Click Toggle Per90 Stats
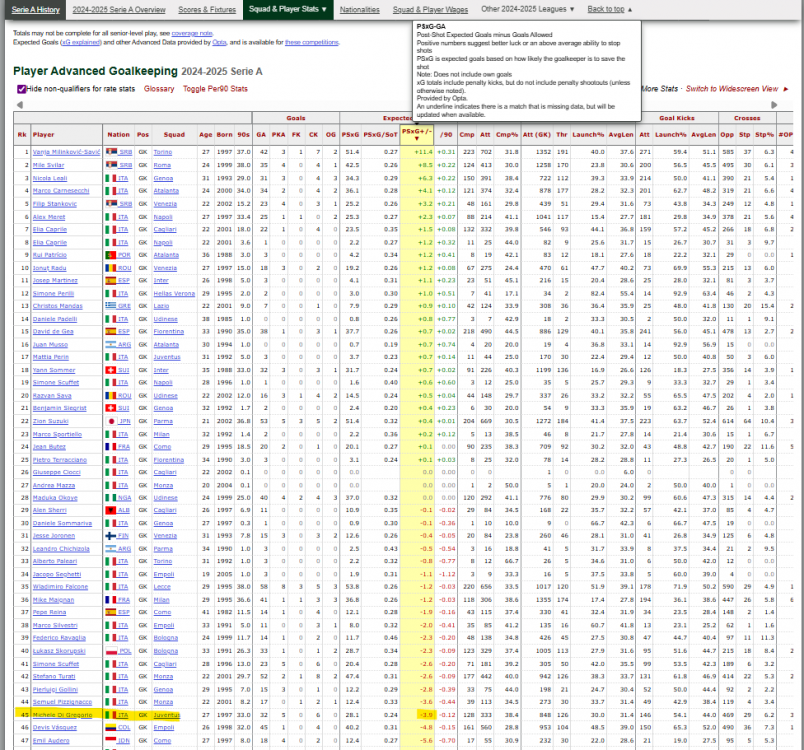The image size is (804, 750). 215,89
